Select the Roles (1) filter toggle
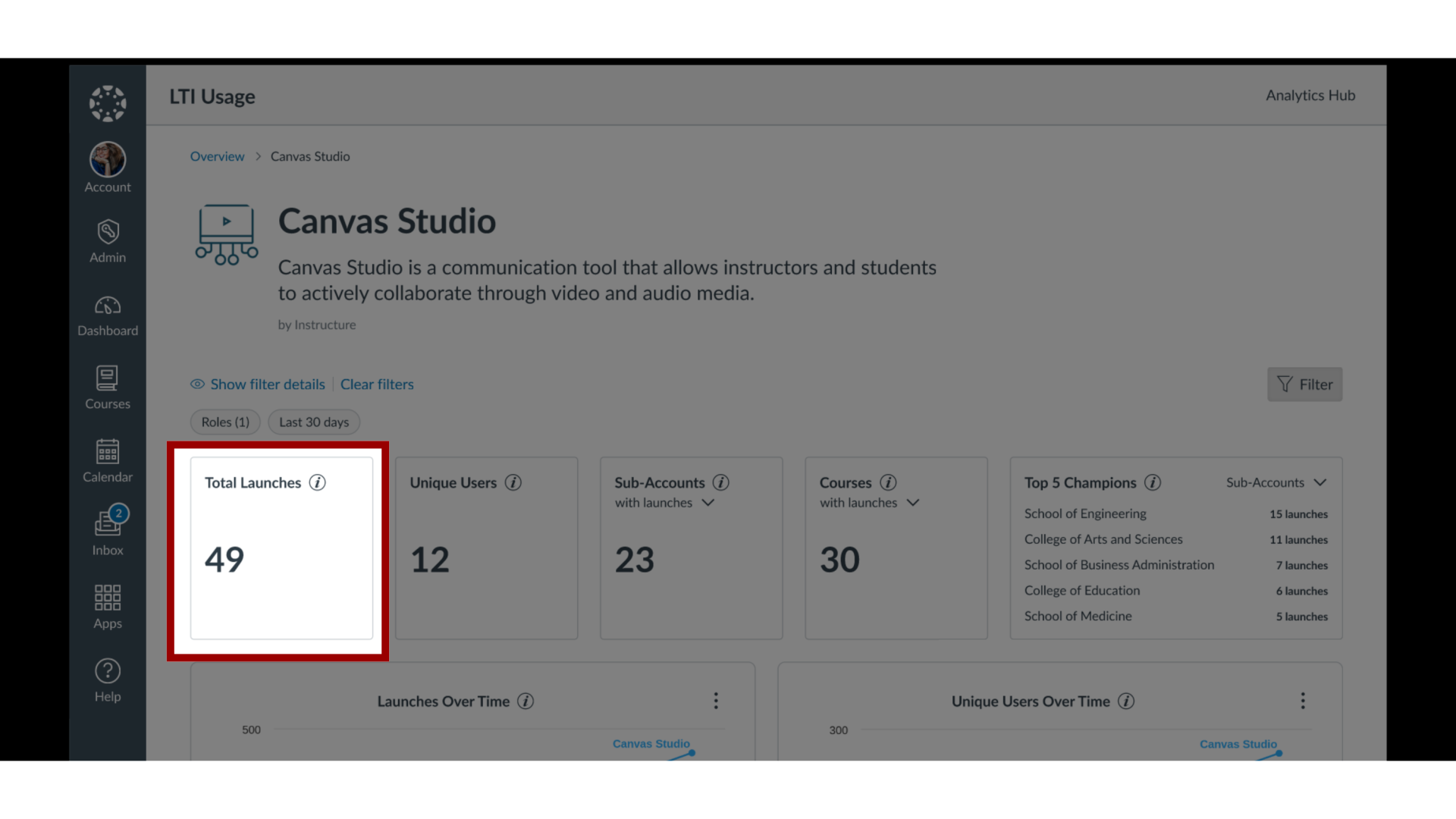Screen dimensions: 1456x819 click(224, 421)
